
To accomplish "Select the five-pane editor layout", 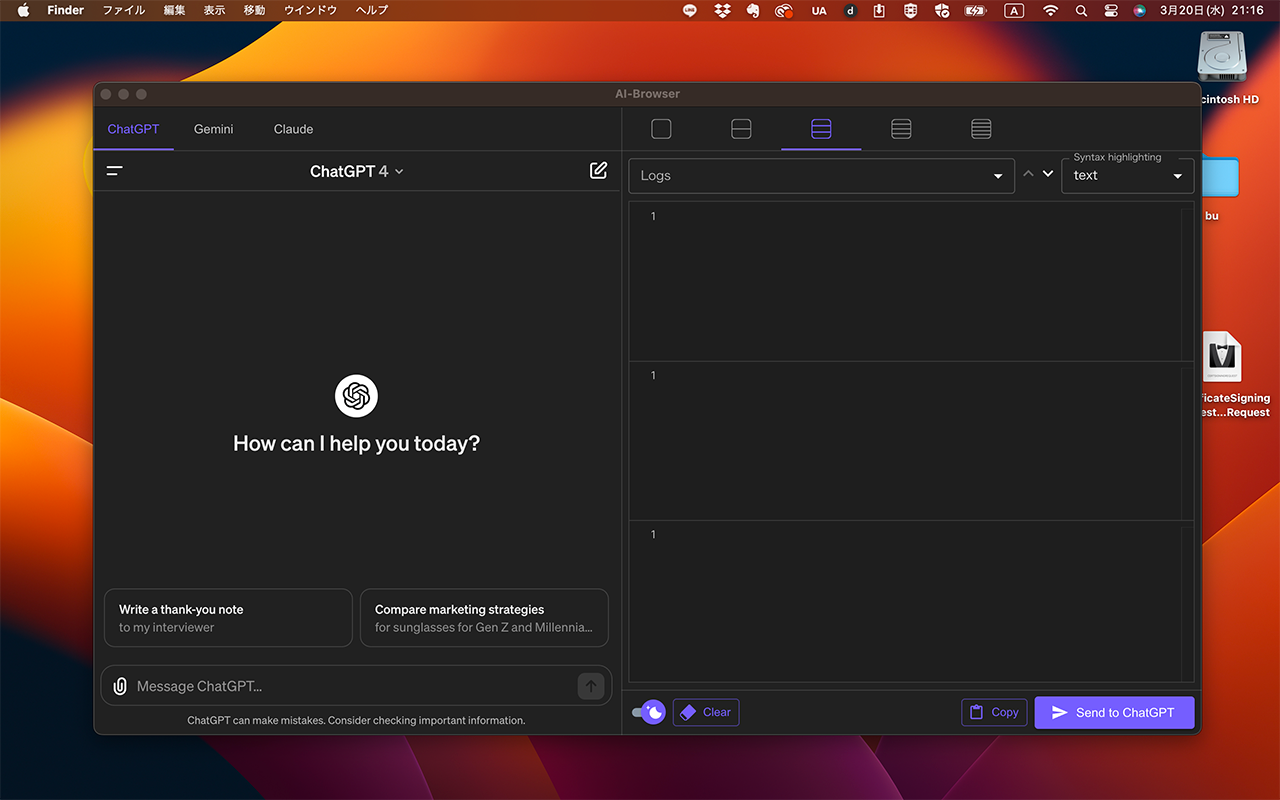I will click(981, 129).
